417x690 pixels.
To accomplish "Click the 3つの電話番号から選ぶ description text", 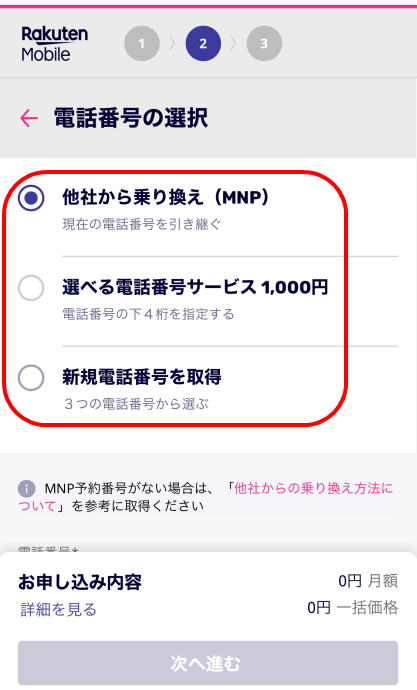I will 136,404.
